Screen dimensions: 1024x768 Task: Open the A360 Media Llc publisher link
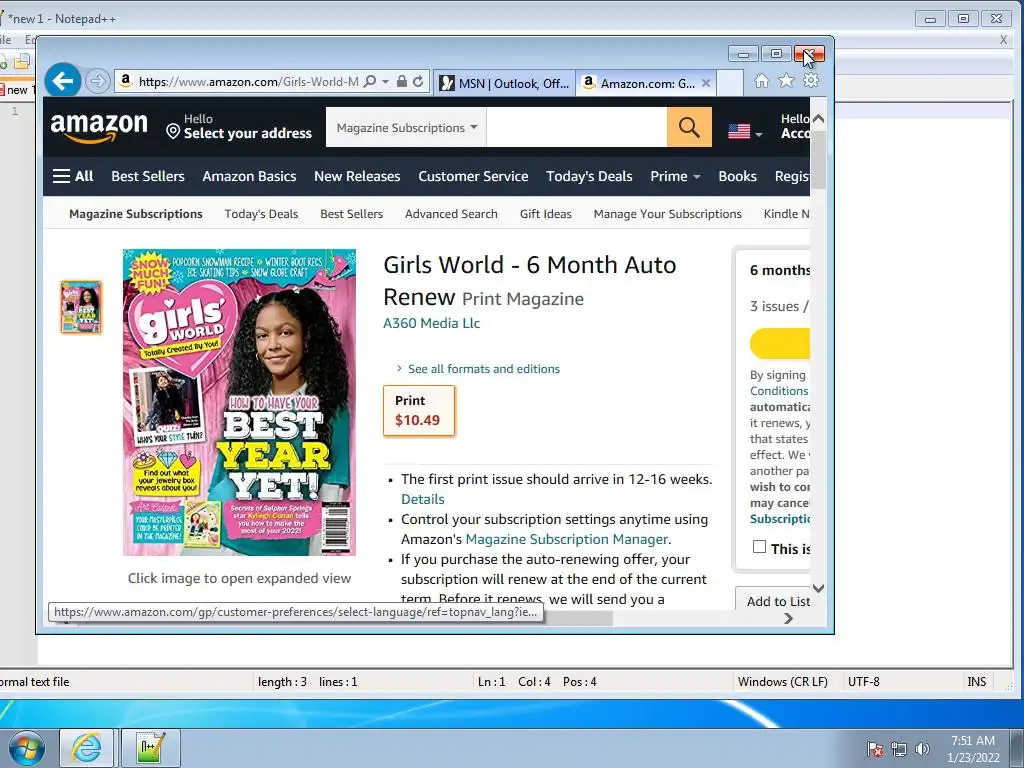[431, 323]
